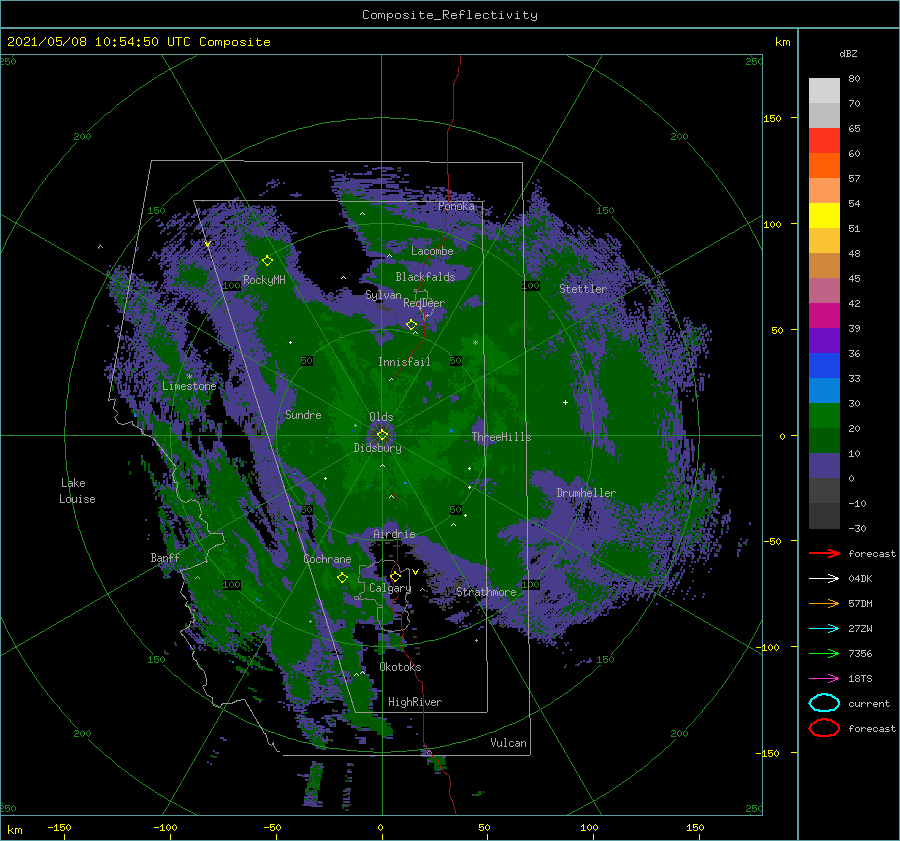Click the orange 60–57 dBZ swatch
The height and width of the screenshot is (841, 900).
coord(824,166)
